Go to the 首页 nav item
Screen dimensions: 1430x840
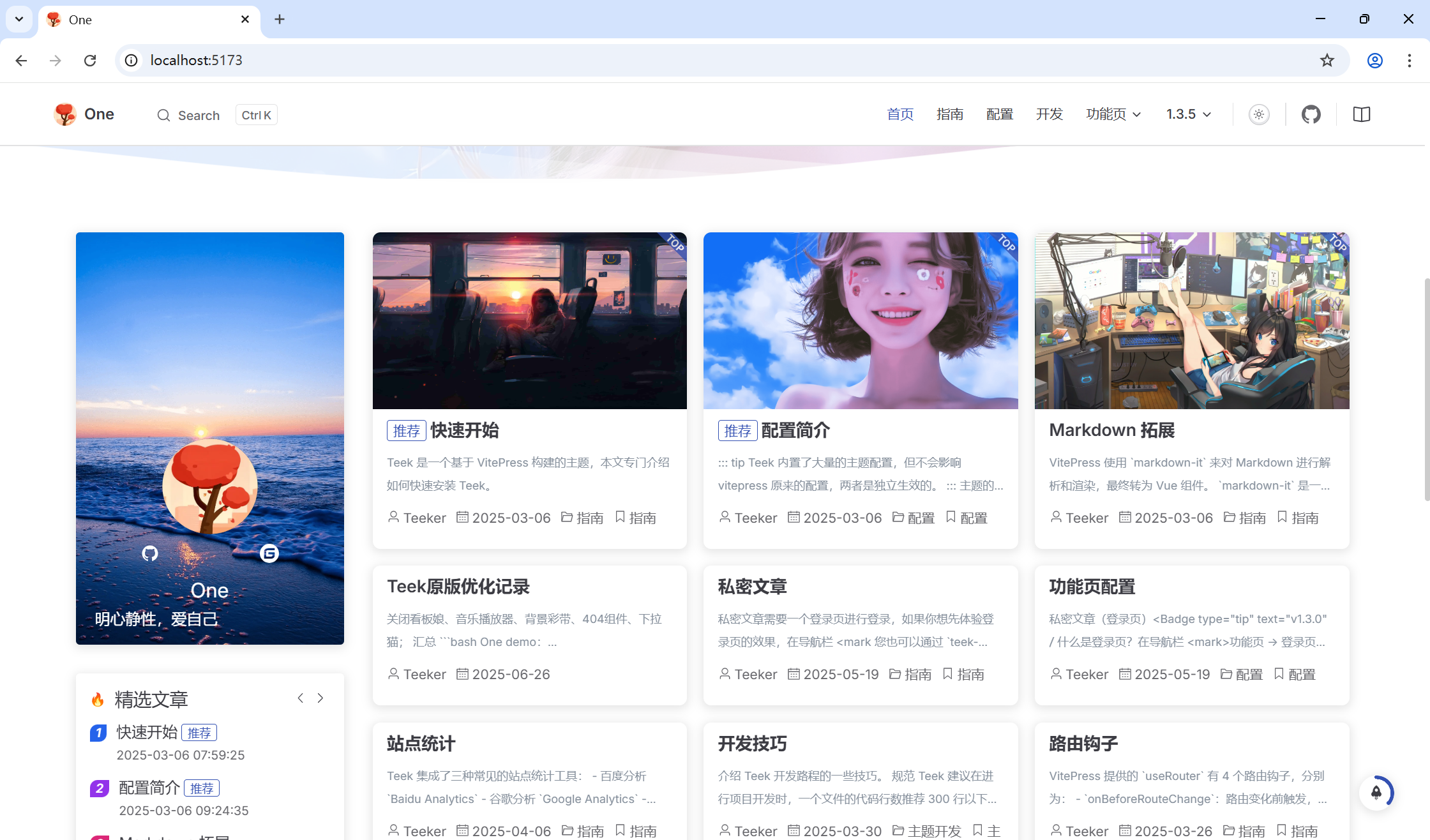pos(900,114)
